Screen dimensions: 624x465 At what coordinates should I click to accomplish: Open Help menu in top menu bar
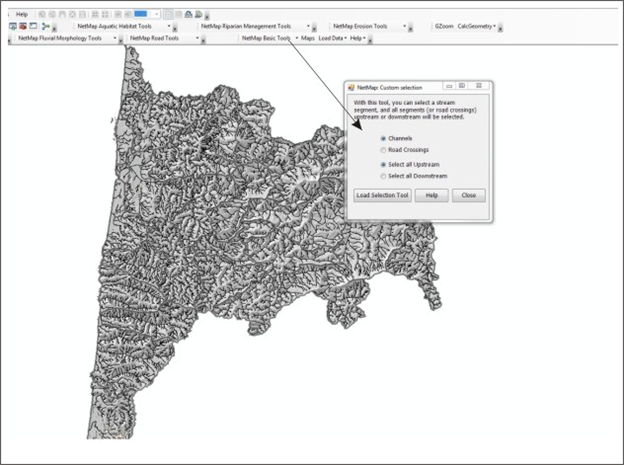22,14
